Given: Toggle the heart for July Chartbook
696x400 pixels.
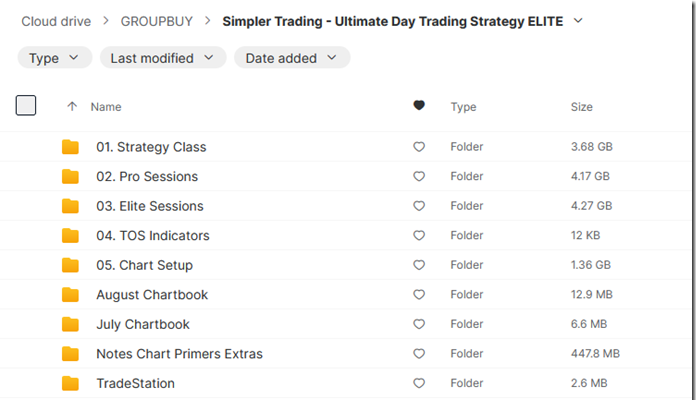Looking at the screenshot, I should (x=419, y=324).
